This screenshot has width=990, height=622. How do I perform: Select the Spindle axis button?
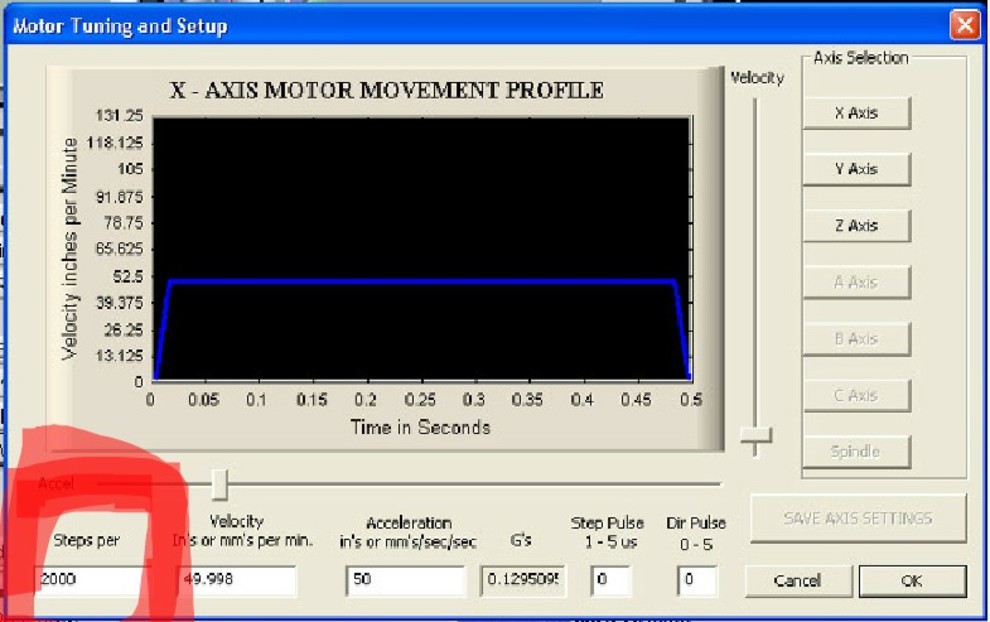[856, 452]
